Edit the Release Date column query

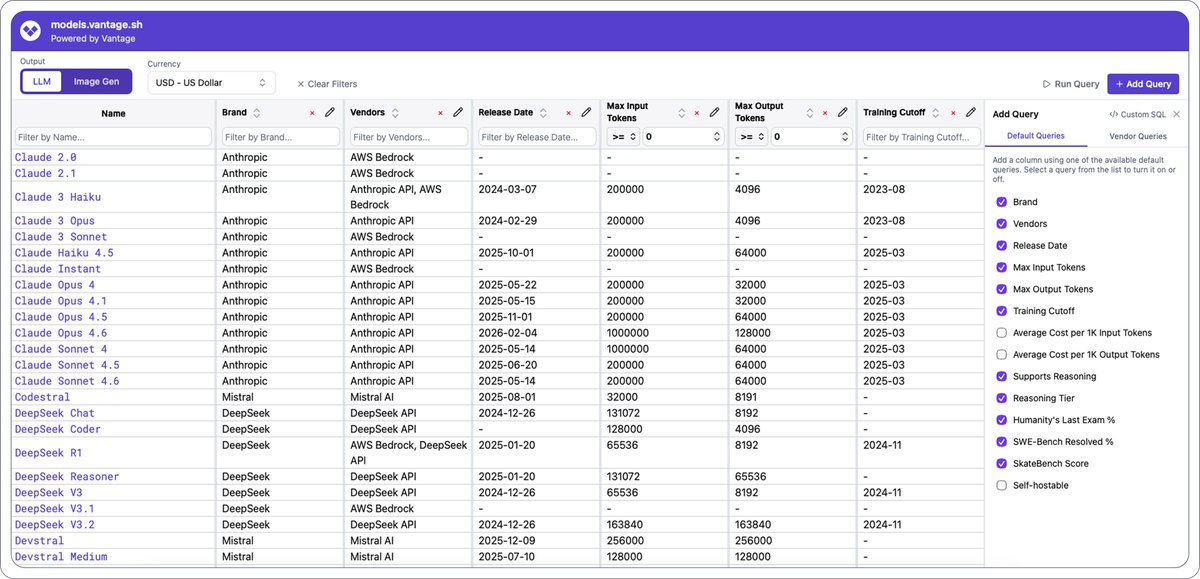586,113
